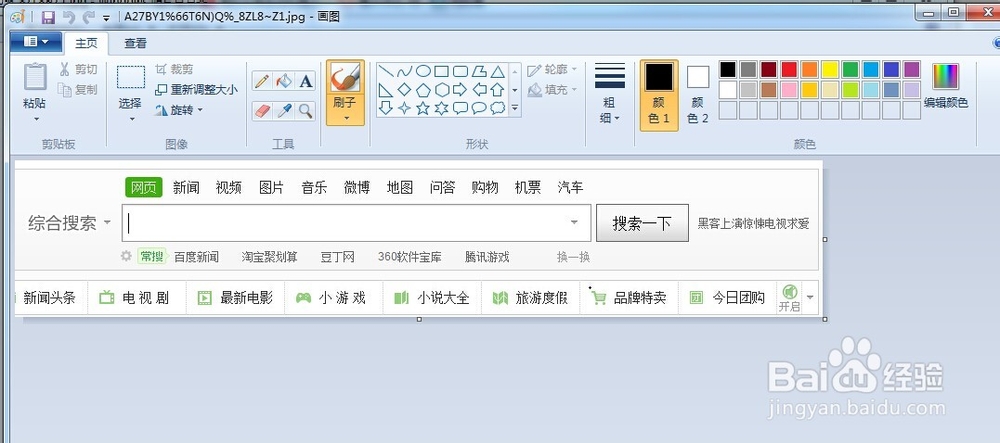Image resolution: width=1000 pixels, height=443 pixels.
Task: Pick the yellow color swatch
Action: pos(830,69)
